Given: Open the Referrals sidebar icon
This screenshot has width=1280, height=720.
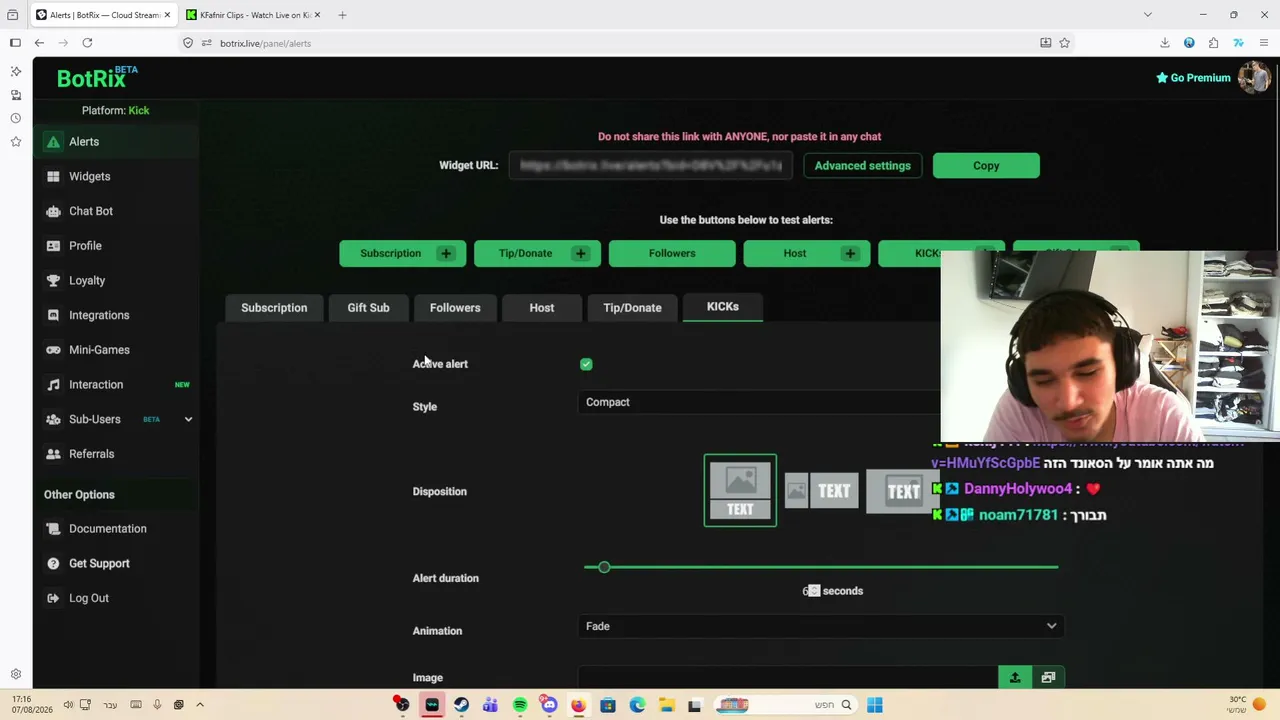Looking at the screenshot, I should [53, 454].
